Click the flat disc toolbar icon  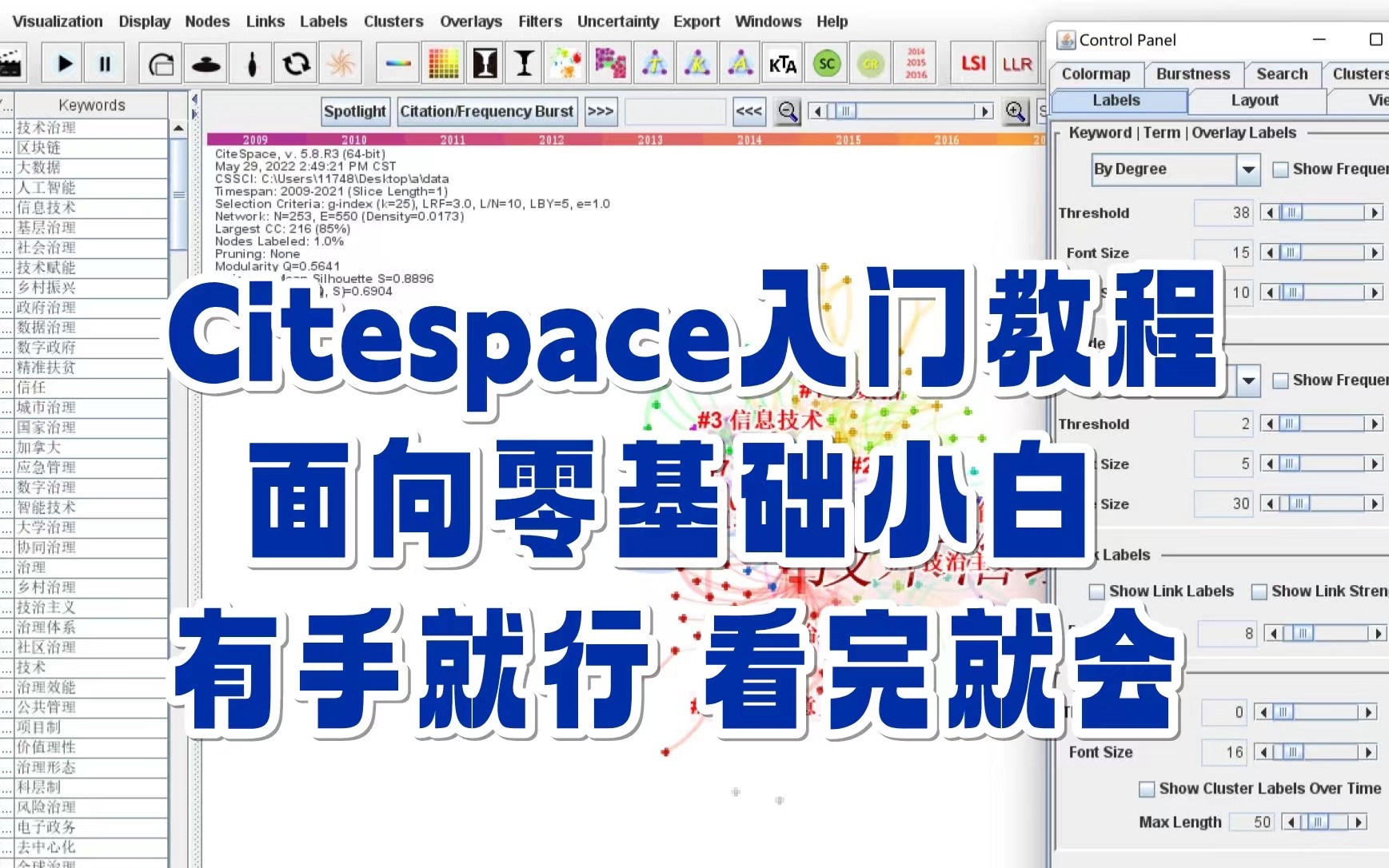pyautogui.click(x=207, y=63)
